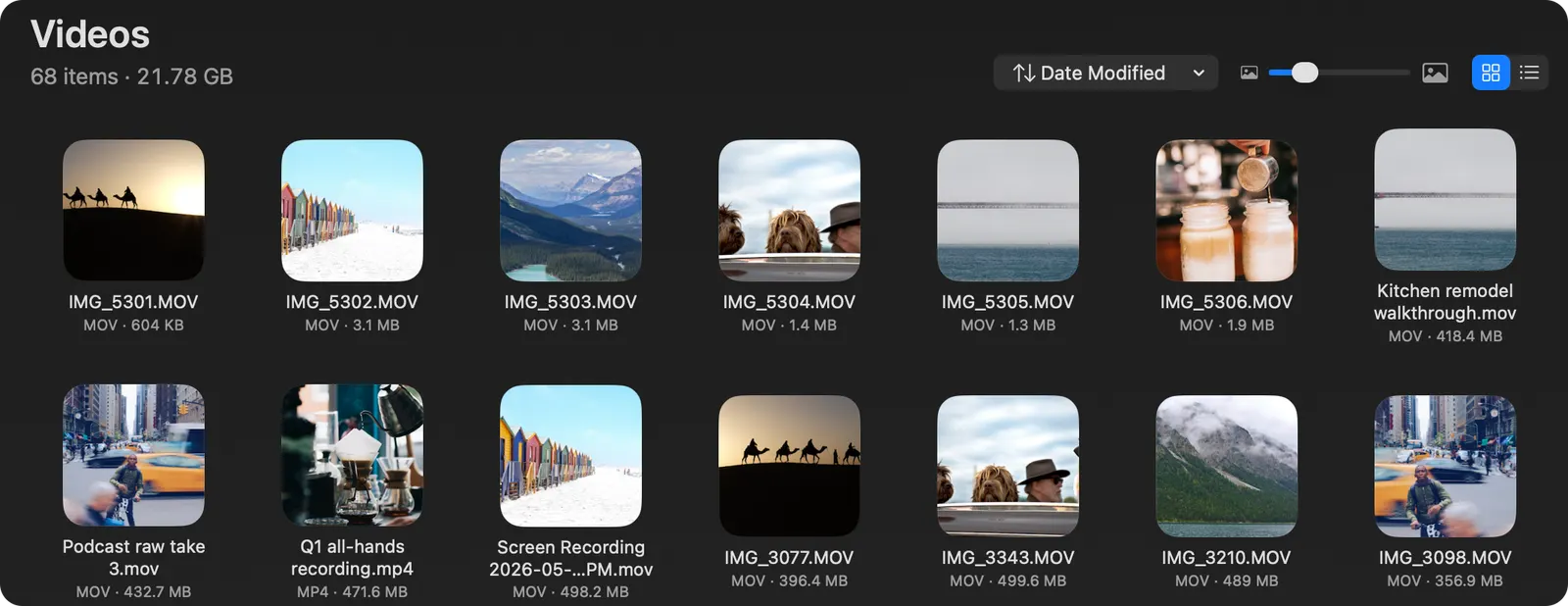This screenshot has width=1568, height=606.
Task: Click the Screen Recording 2026-05 file name
Action: (x=570, y=558)
